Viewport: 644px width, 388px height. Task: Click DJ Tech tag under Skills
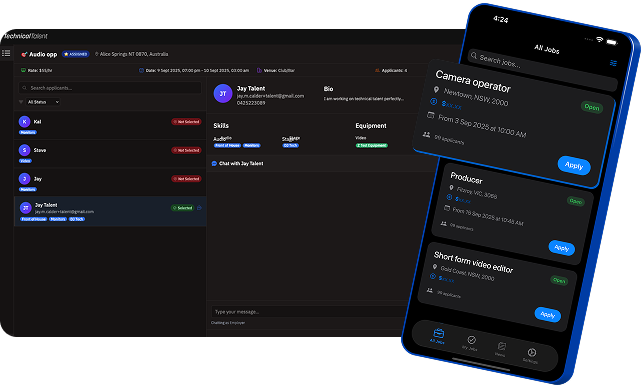(291, 145)
